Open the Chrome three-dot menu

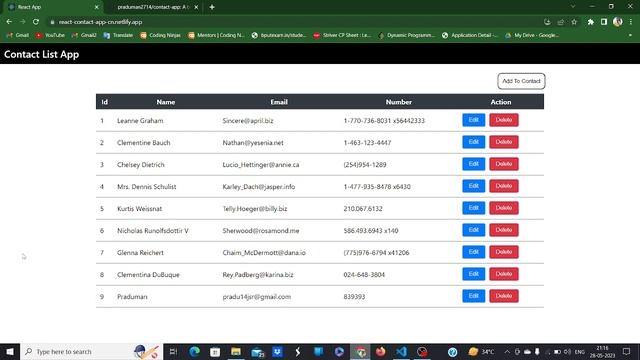pos(631,22)
